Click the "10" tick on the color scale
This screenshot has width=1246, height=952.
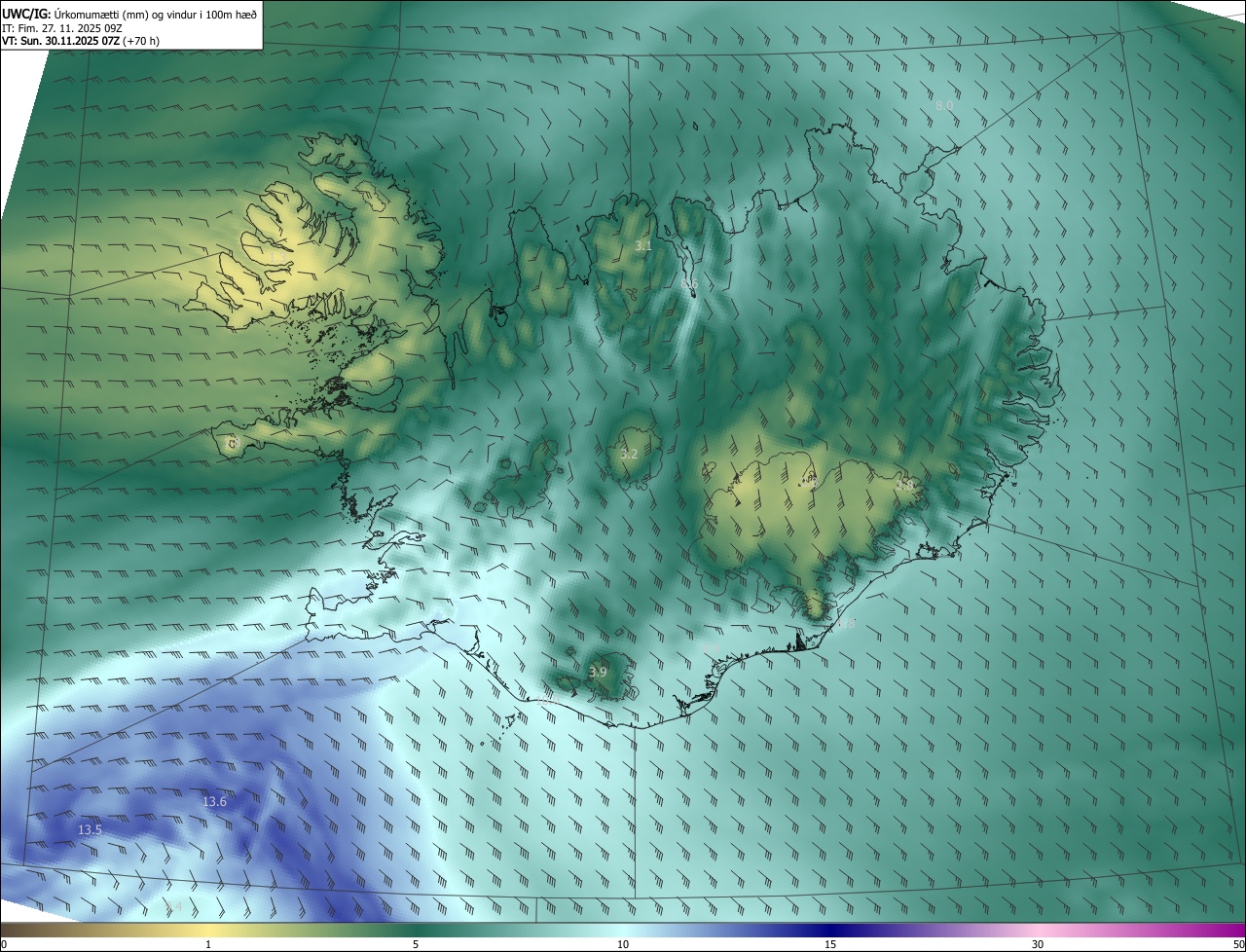tap(623, 944)
